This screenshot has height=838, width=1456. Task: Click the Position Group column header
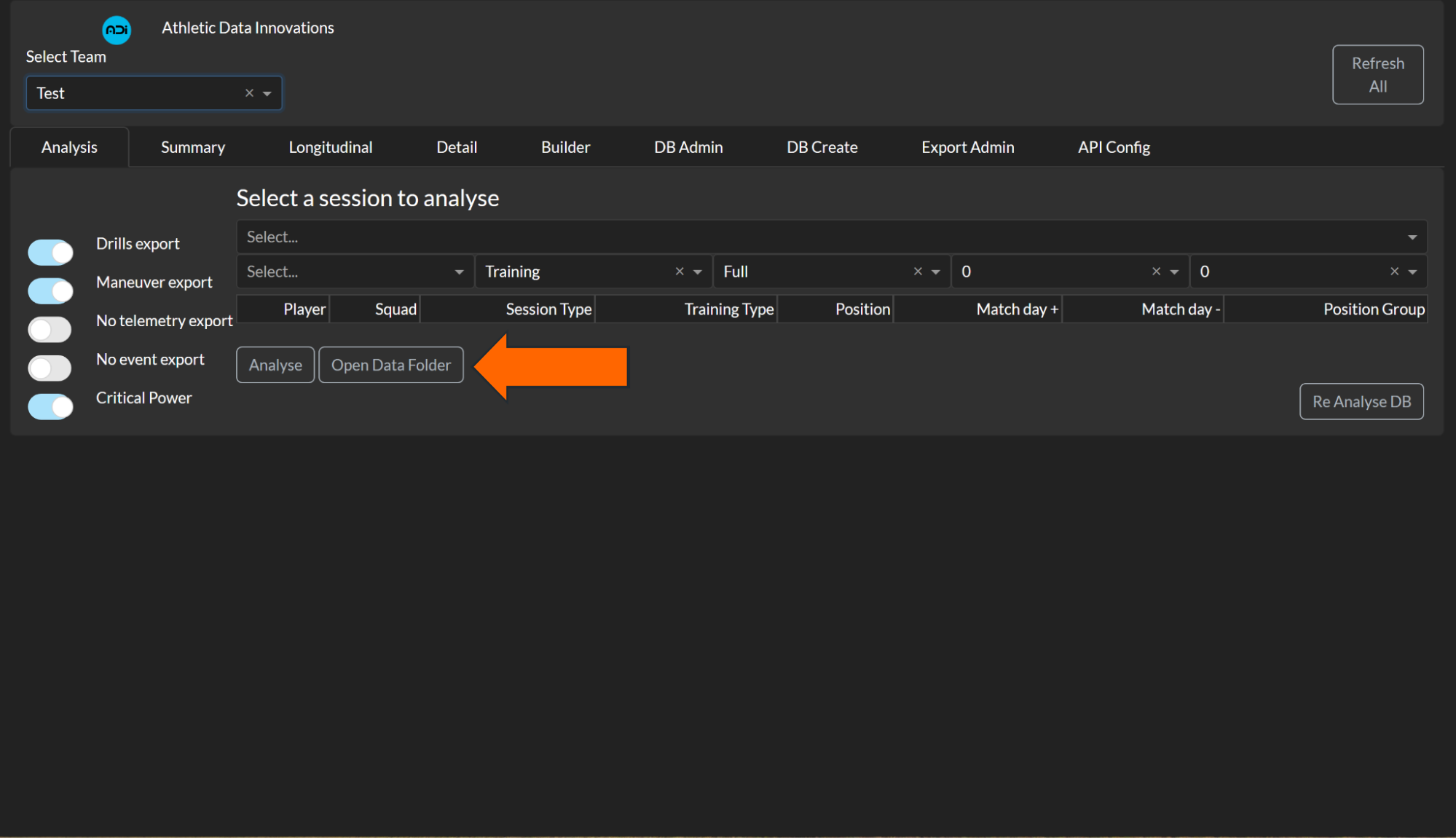[1326, 309]
